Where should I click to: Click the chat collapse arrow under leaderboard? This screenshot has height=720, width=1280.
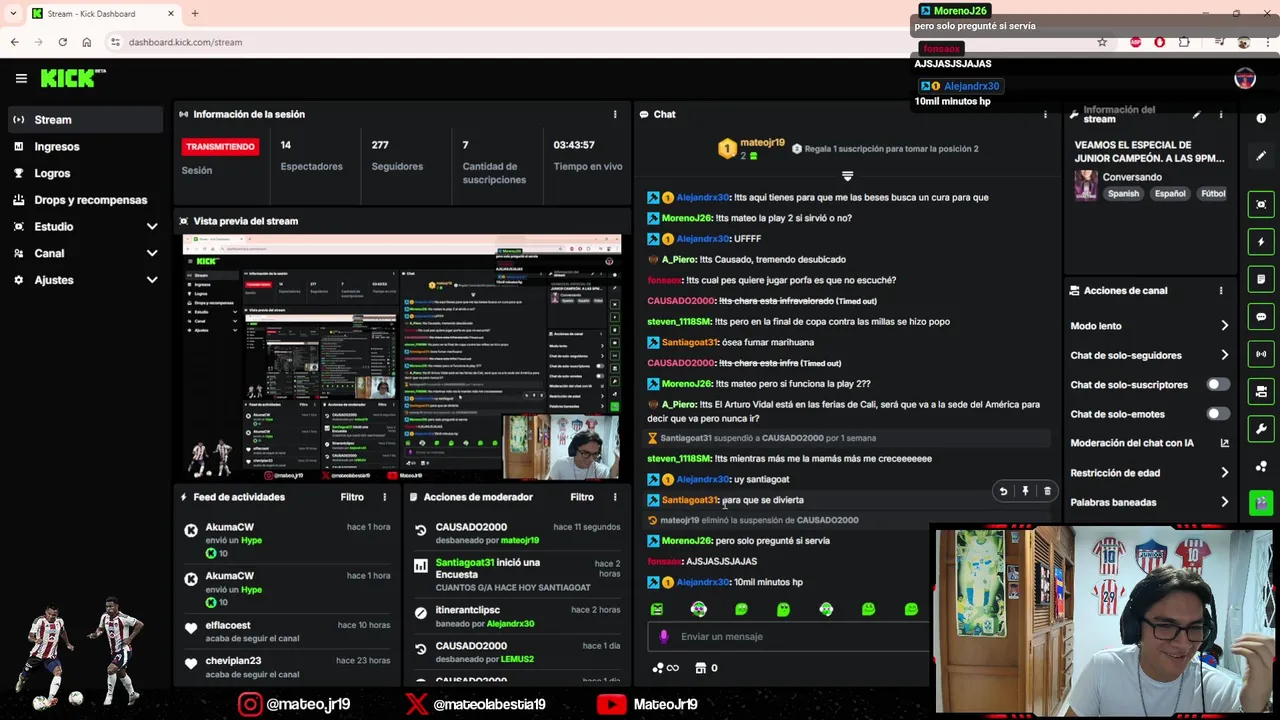(x=847, y=176)
